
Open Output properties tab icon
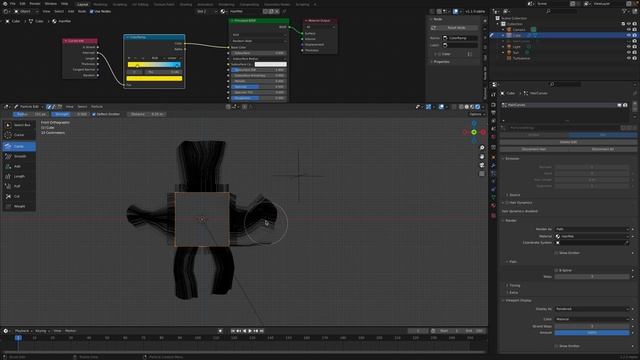click(493, 112)
